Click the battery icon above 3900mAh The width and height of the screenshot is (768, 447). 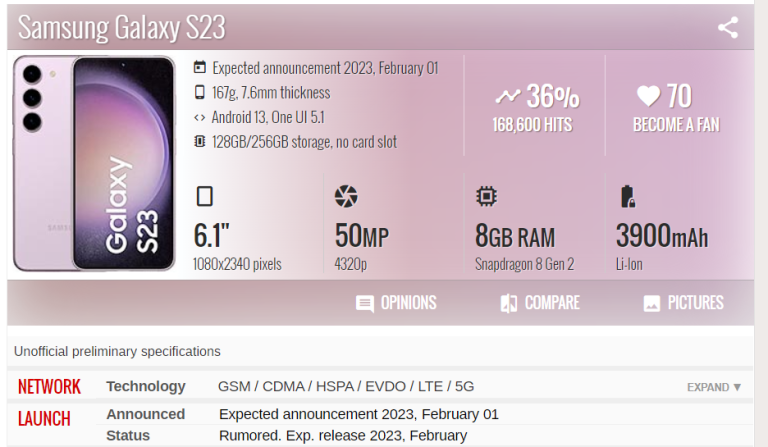[628, 196]
